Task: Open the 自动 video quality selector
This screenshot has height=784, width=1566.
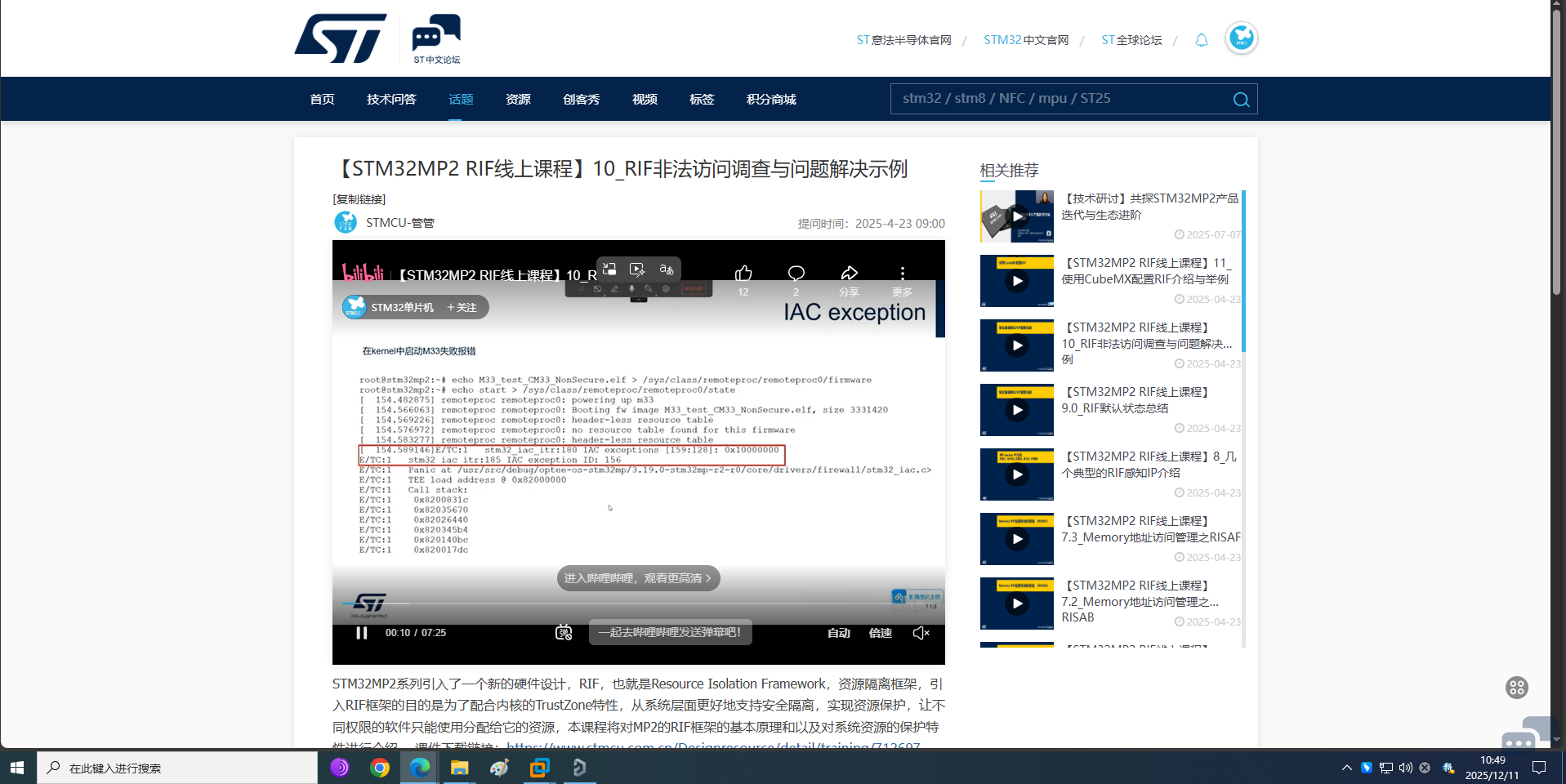Action: 838,633
